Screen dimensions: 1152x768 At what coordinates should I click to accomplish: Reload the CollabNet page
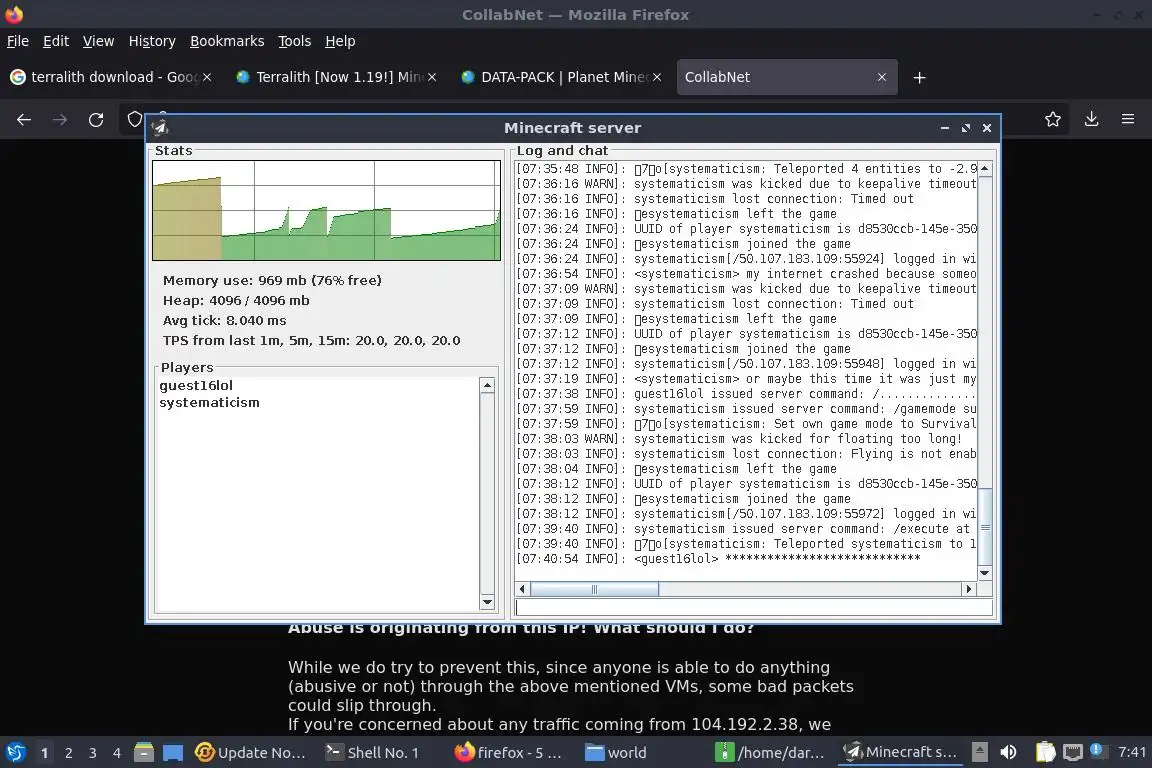96,120
